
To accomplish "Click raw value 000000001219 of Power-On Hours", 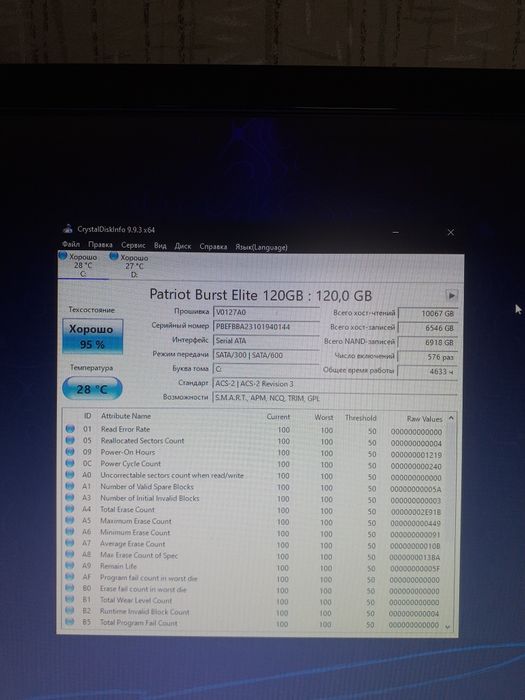I will 416,455.
